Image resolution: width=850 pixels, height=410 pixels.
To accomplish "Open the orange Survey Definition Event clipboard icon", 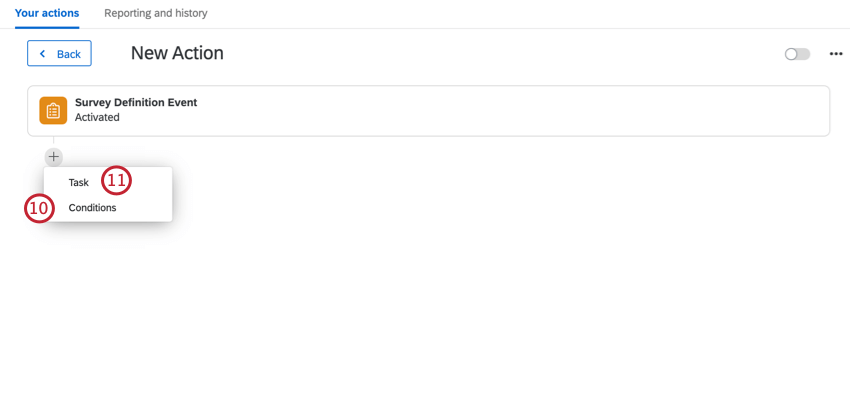I will point(53,111).
